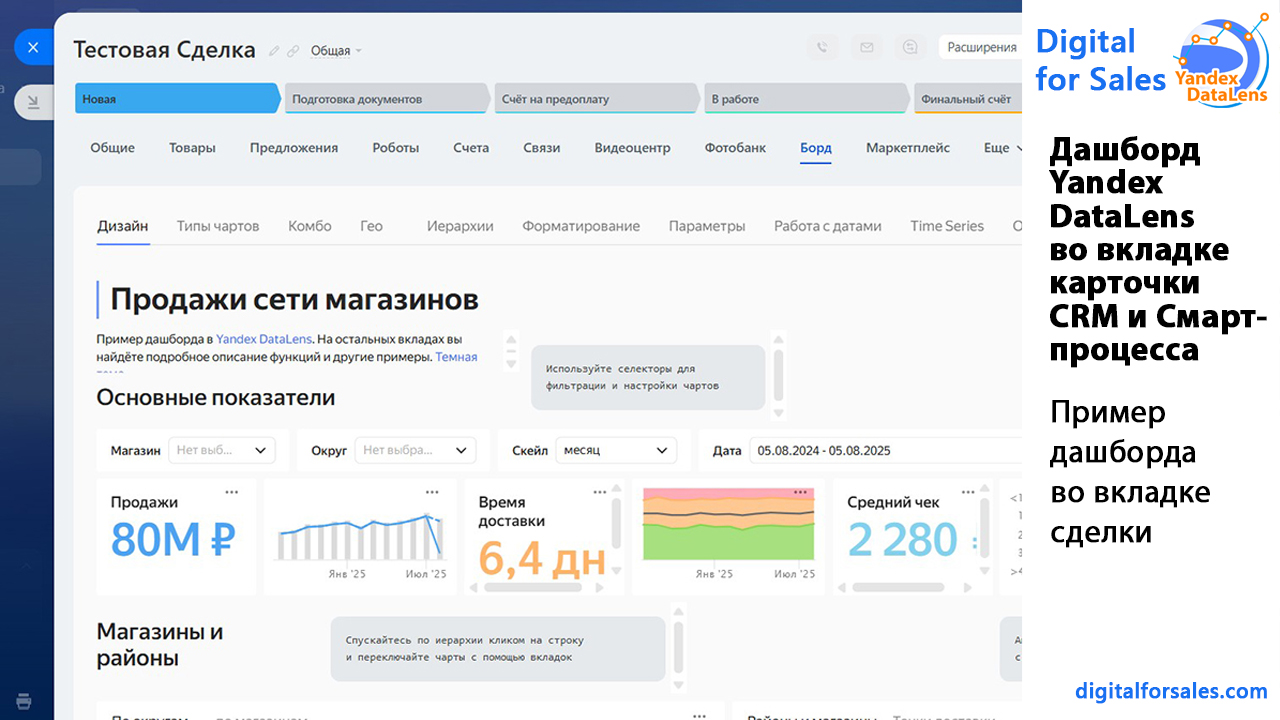Follow the Yandex DataLens link
This screenshot has width=1280, height=720.
(x=264, y=340)
